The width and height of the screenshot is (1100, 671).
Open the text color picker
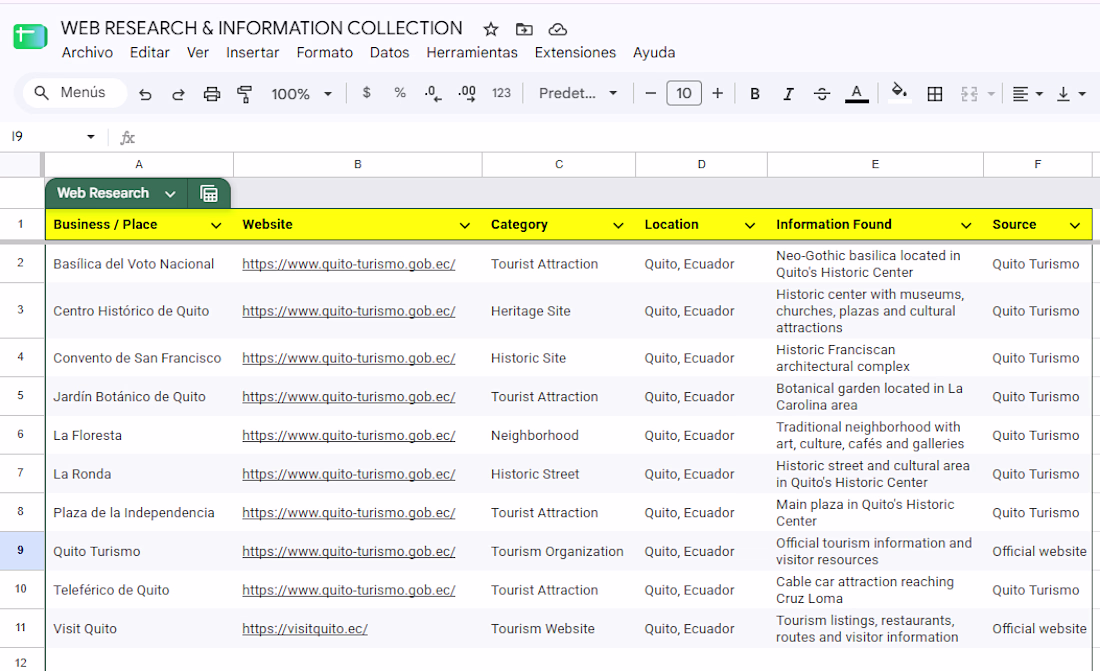[x=857, y=93]
